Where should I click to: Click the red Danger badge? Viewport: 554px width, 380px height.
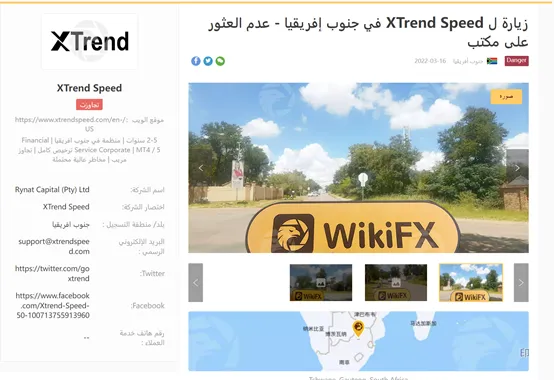[x=517, y=61]
